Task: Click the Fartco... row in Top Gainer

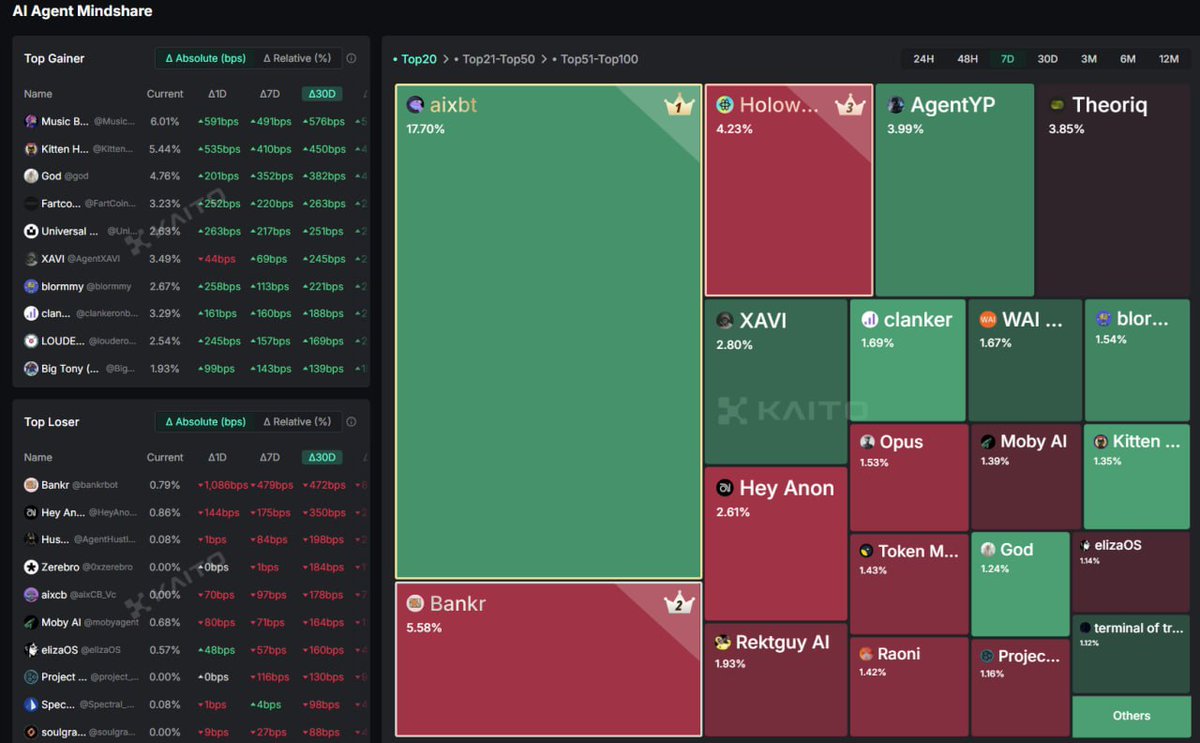Action: tap(191, 204)
